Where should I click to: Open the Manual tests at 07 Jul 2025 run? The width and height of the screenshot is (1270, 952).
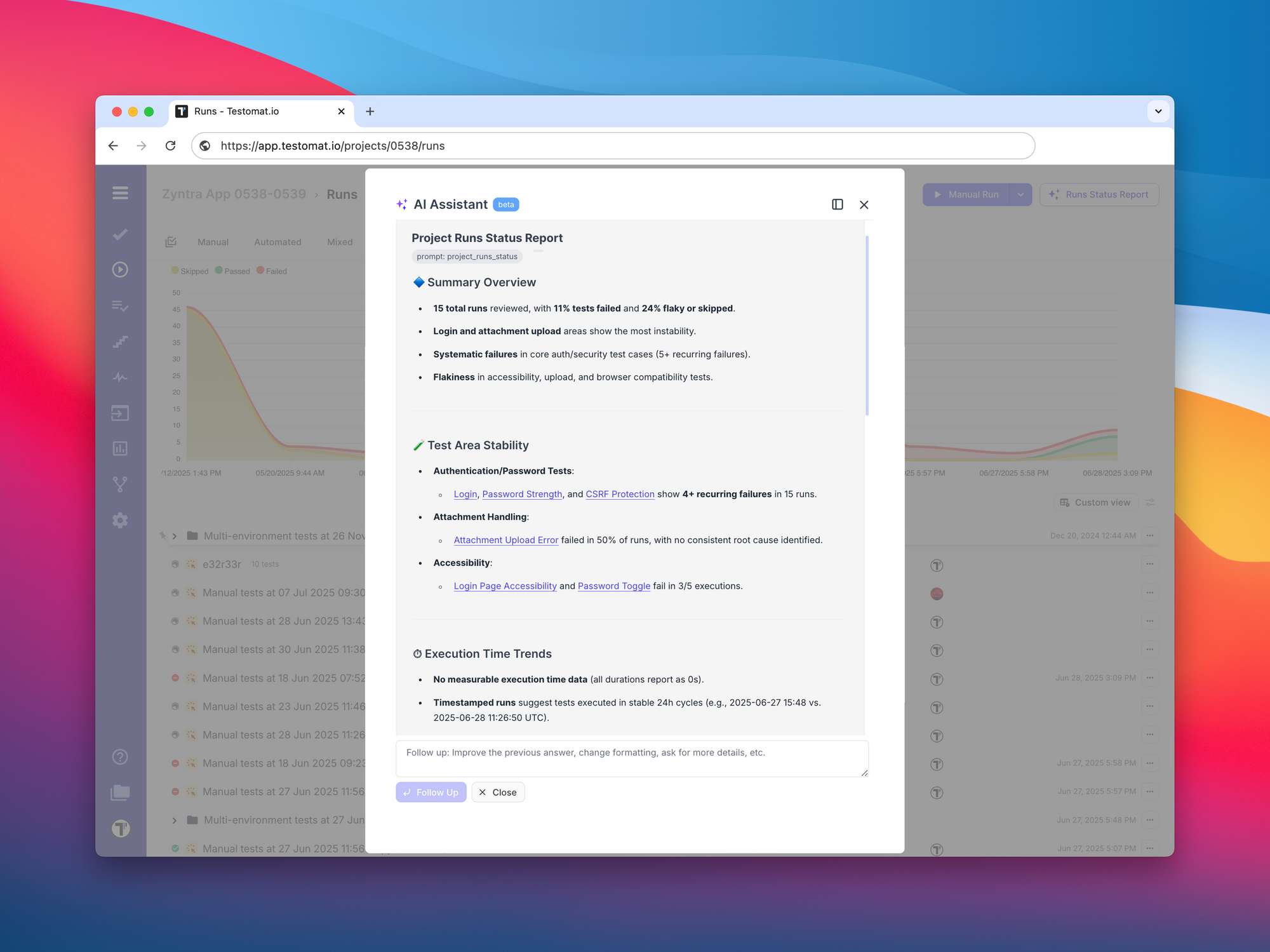(283, 593)
